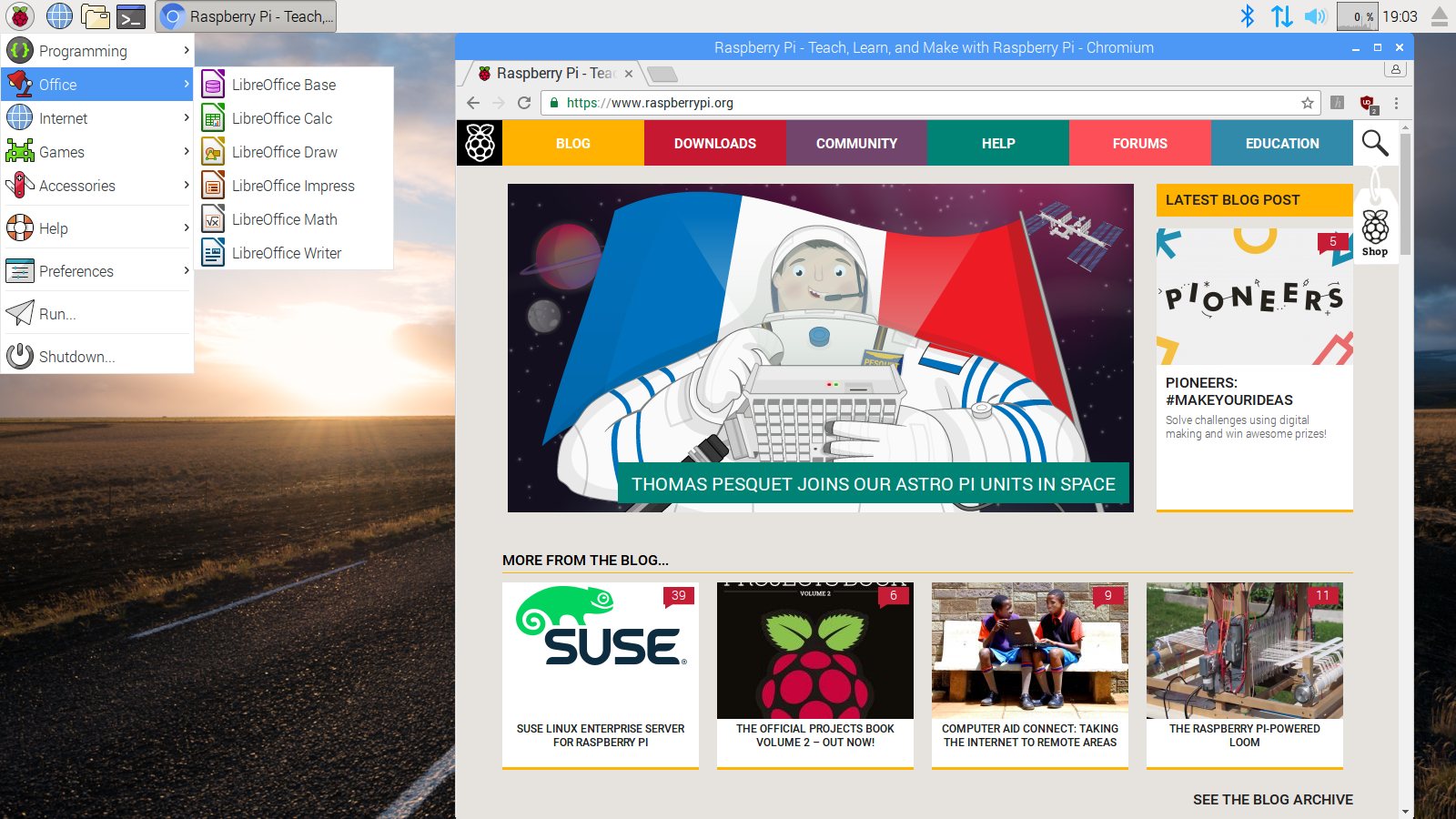Click the eject icon in the panel
Screen dimensions: 1456x819
[1440, 16]
